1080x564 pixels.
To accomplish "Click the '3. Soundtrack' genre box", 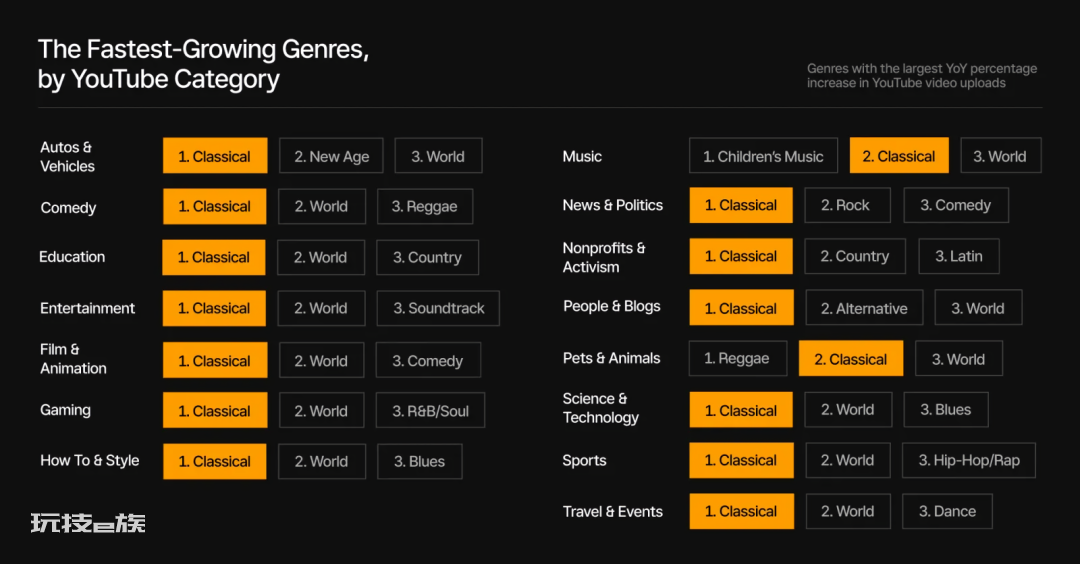I will click(438, 309).
